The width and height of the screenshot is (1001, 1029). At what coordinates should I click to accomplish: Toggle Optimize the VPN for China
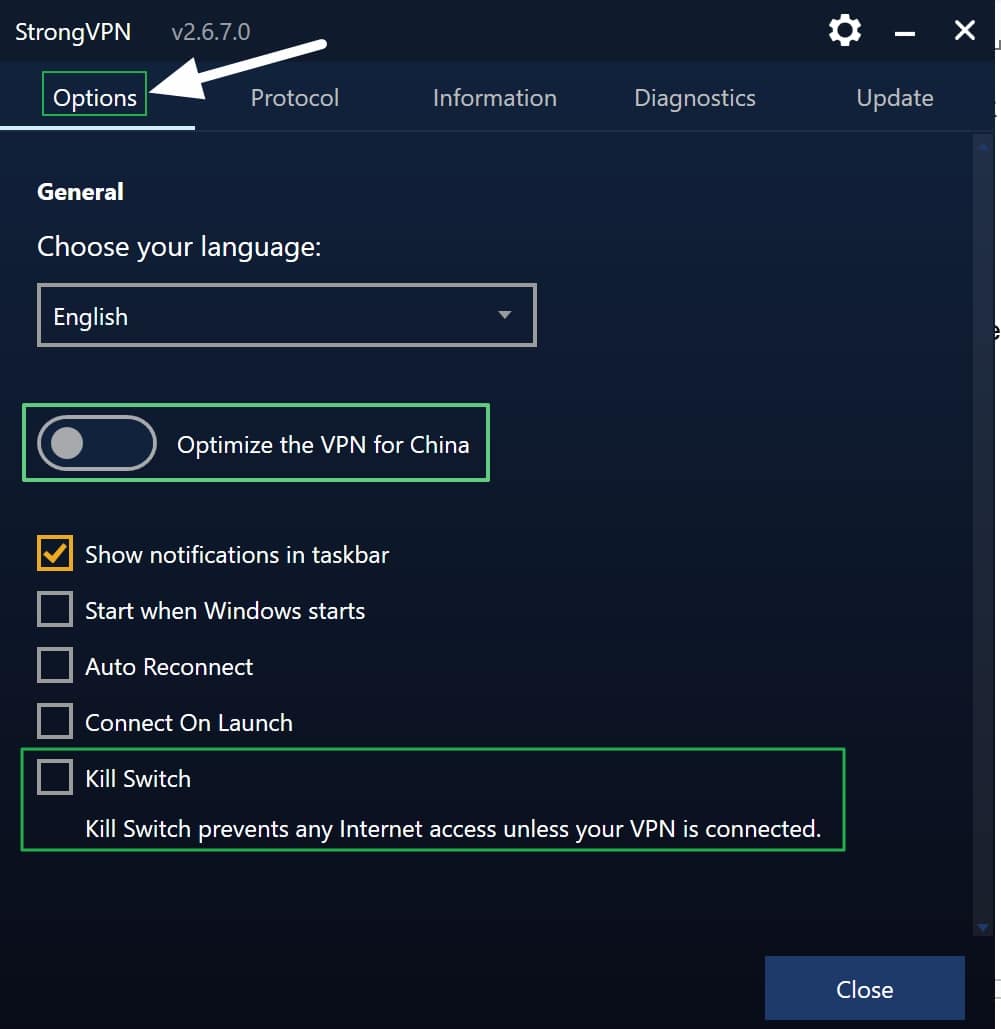tap(97, 443)
